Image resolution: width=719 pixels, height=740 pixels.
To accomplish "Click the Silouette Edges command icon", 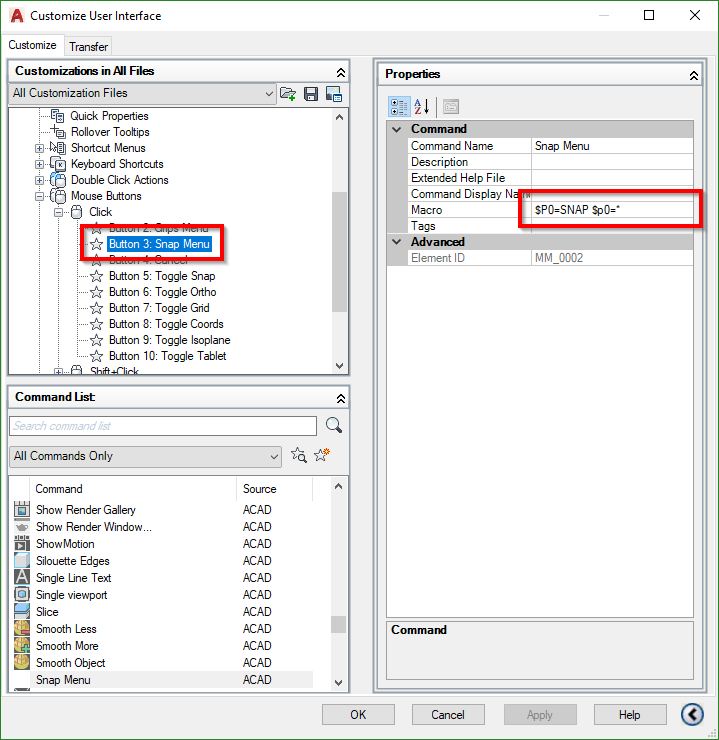I will [22, 561].
